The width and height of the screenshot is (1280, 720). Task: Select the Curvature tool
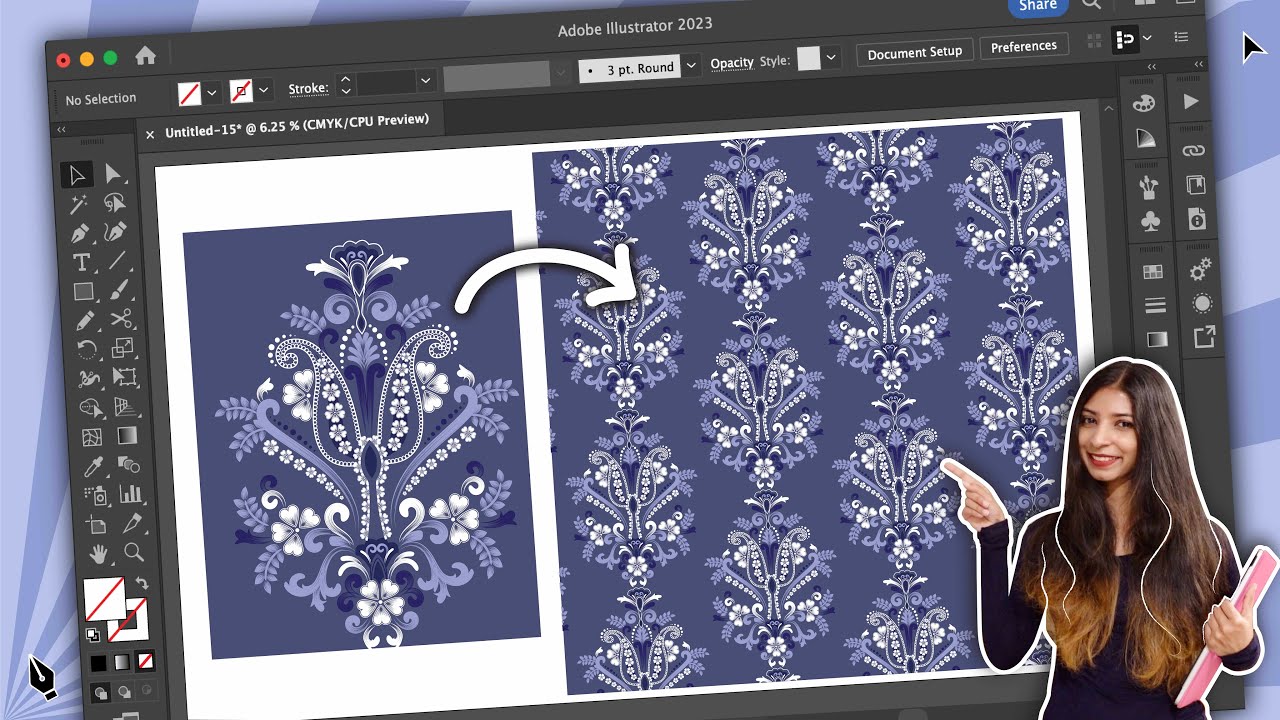click(x=116, y=232)
